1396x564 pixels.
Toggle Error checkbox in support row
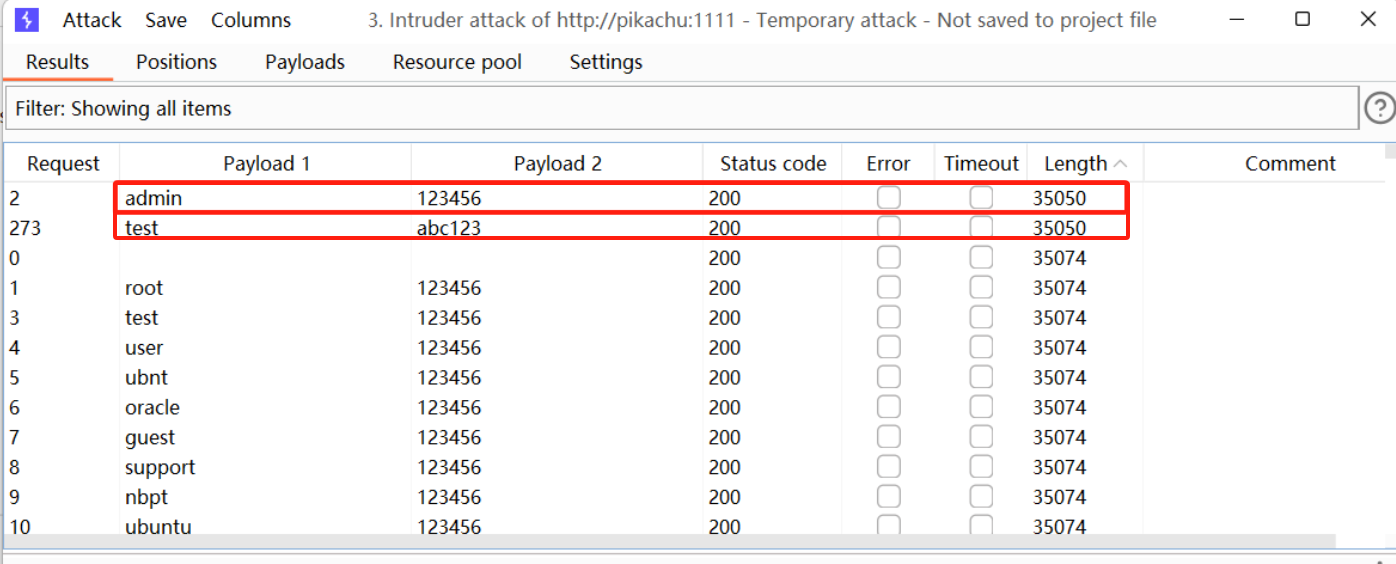pos(889,468)
